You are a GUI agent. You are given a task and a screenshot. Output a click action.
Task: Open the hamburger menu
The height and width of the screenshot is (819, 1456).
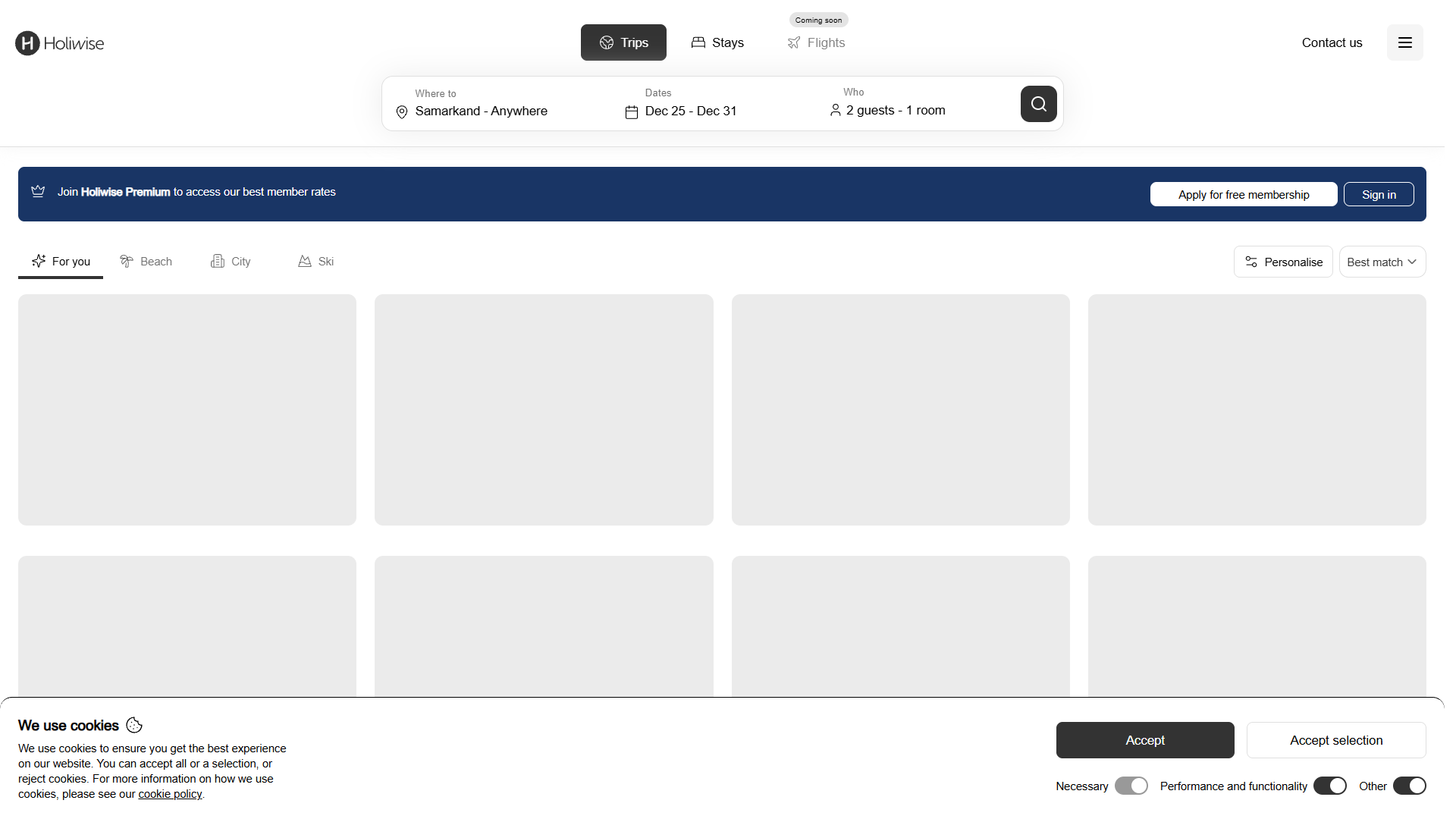[x=1404, y=42]
